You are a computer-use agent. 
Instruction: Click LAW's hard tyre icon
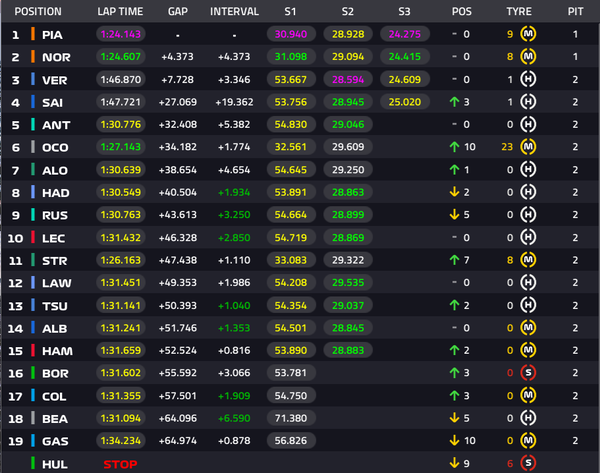(x=528, y=282)
